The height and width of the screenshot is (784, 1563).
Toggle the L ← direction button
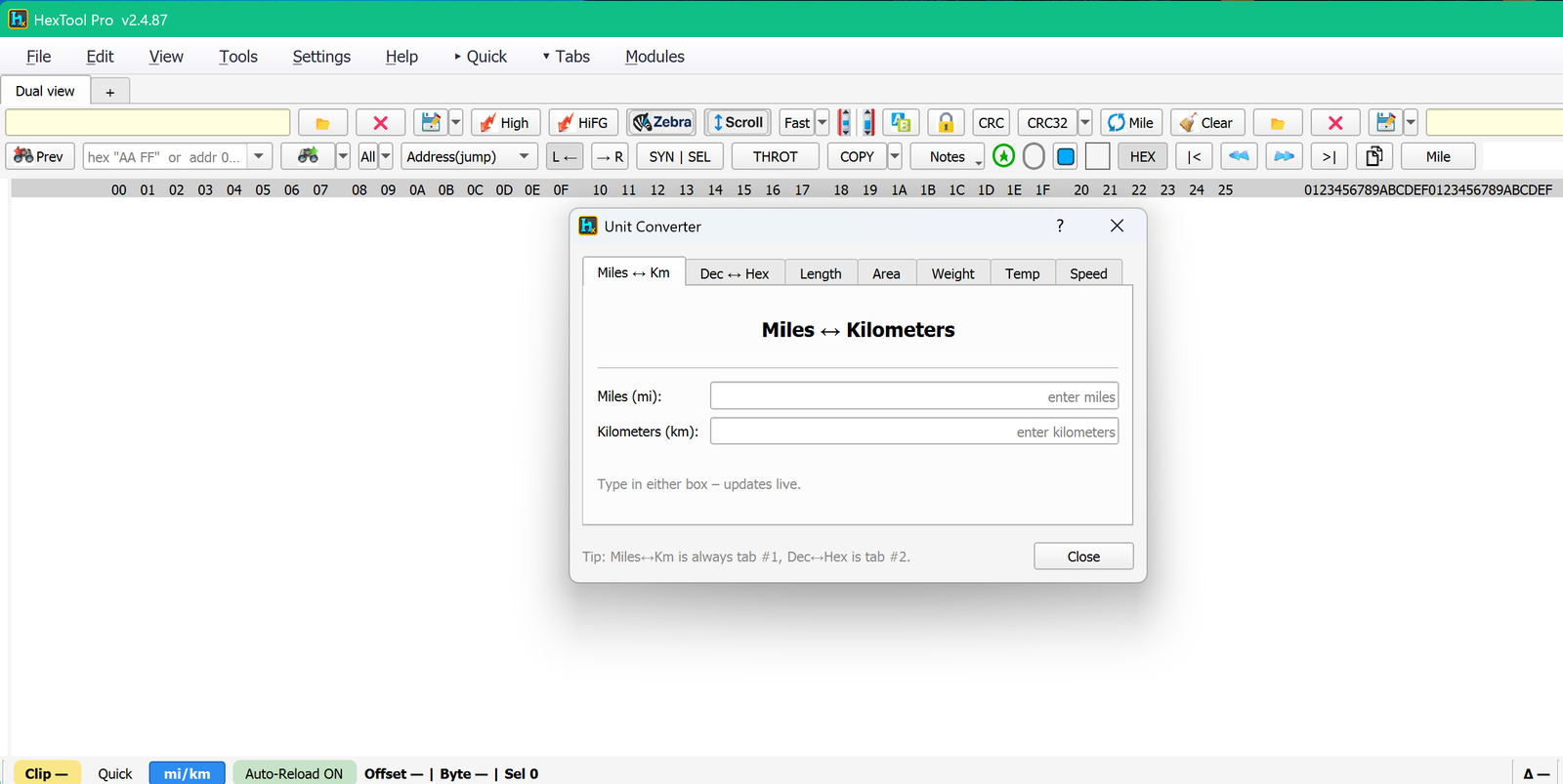tap(565, 156)
